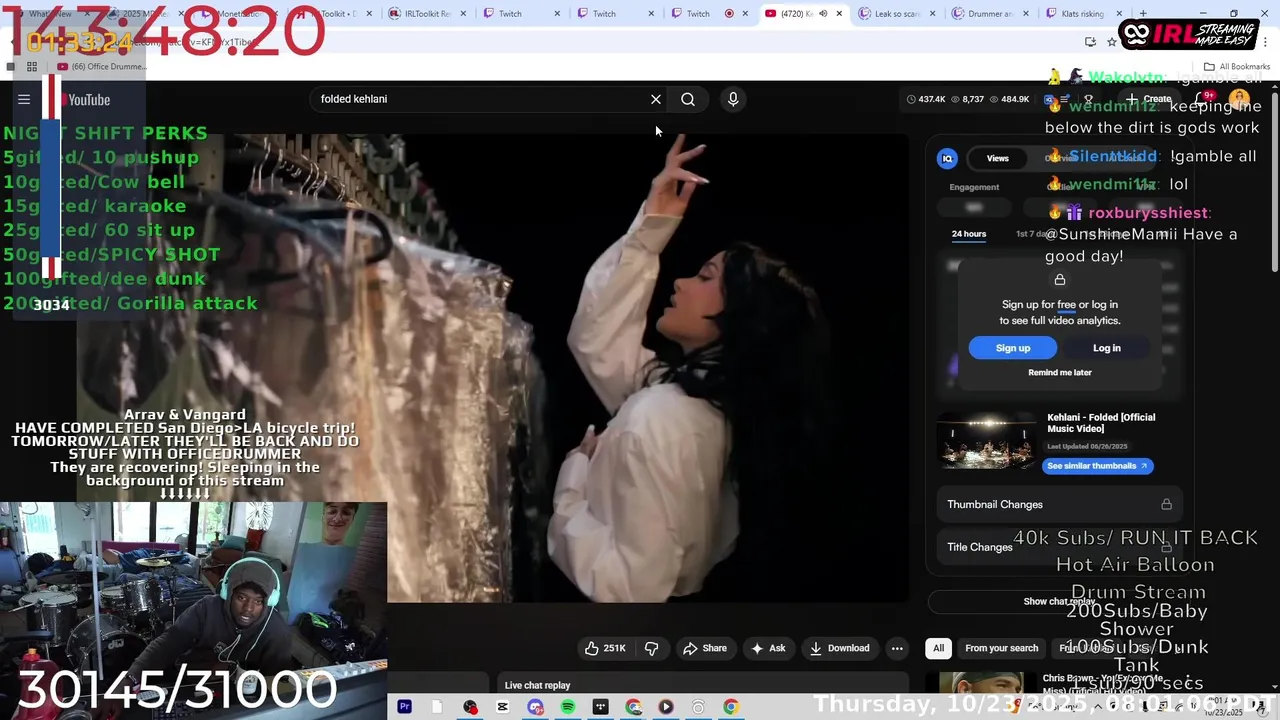This screenshot has width=1280, height=720.
Task: Open the three-dot more actions menu
Action: (x=897, y=648)
